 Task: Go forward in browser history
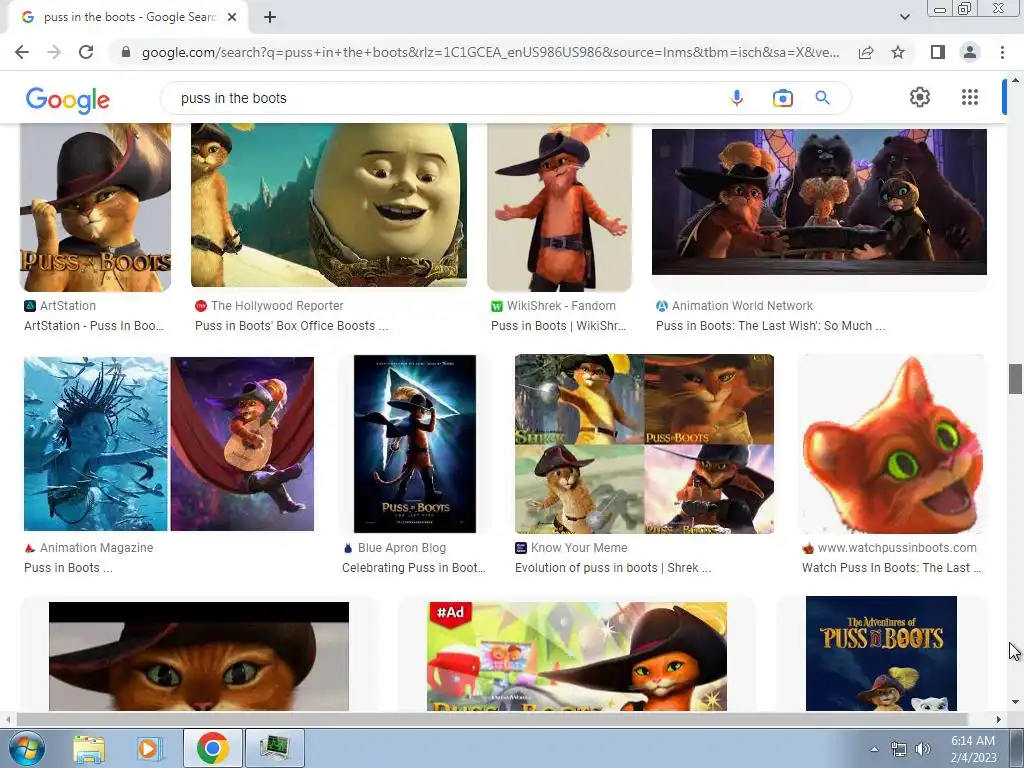pyautogui.click(x=54, y=52)
